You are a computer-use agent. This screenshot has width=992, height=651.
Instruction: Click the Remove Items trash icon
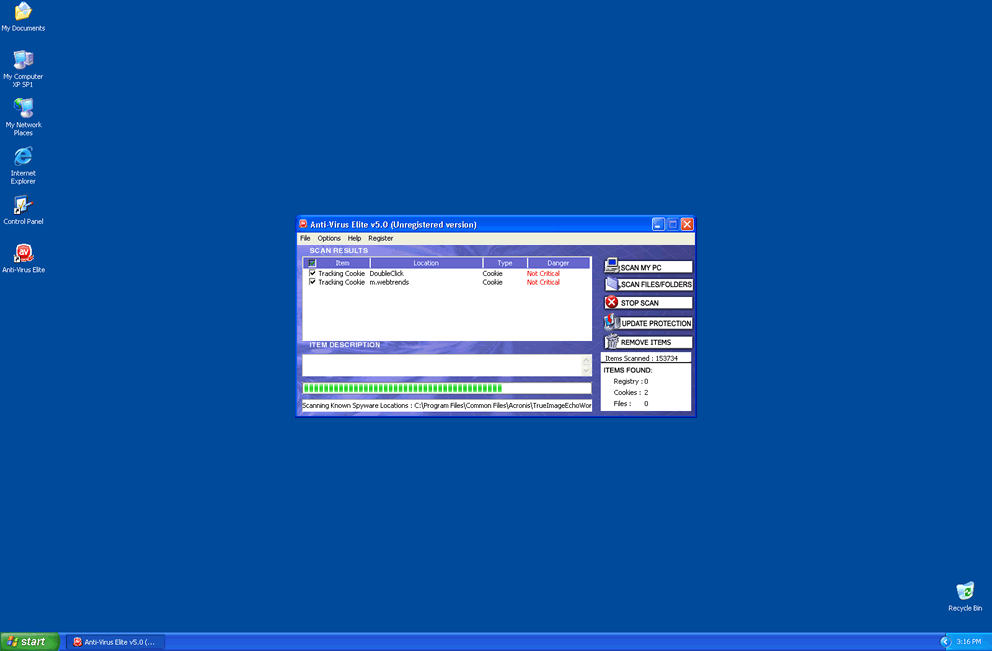(612, 341)
